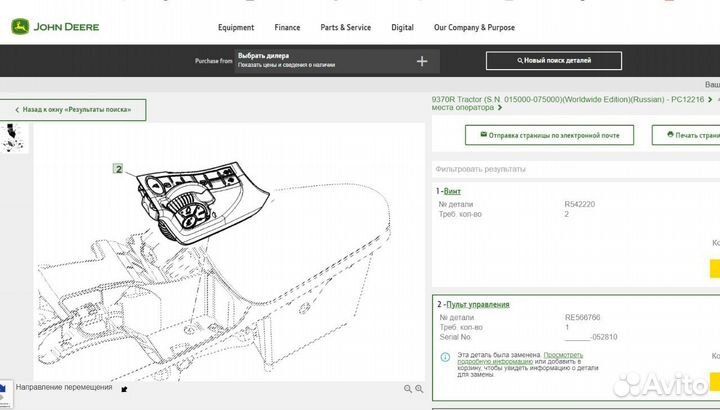Image resolution: width=720 pixels, height=410 pixels.
Task: Click the zoom out magnifier on diagram
Action: pos(408,388)
